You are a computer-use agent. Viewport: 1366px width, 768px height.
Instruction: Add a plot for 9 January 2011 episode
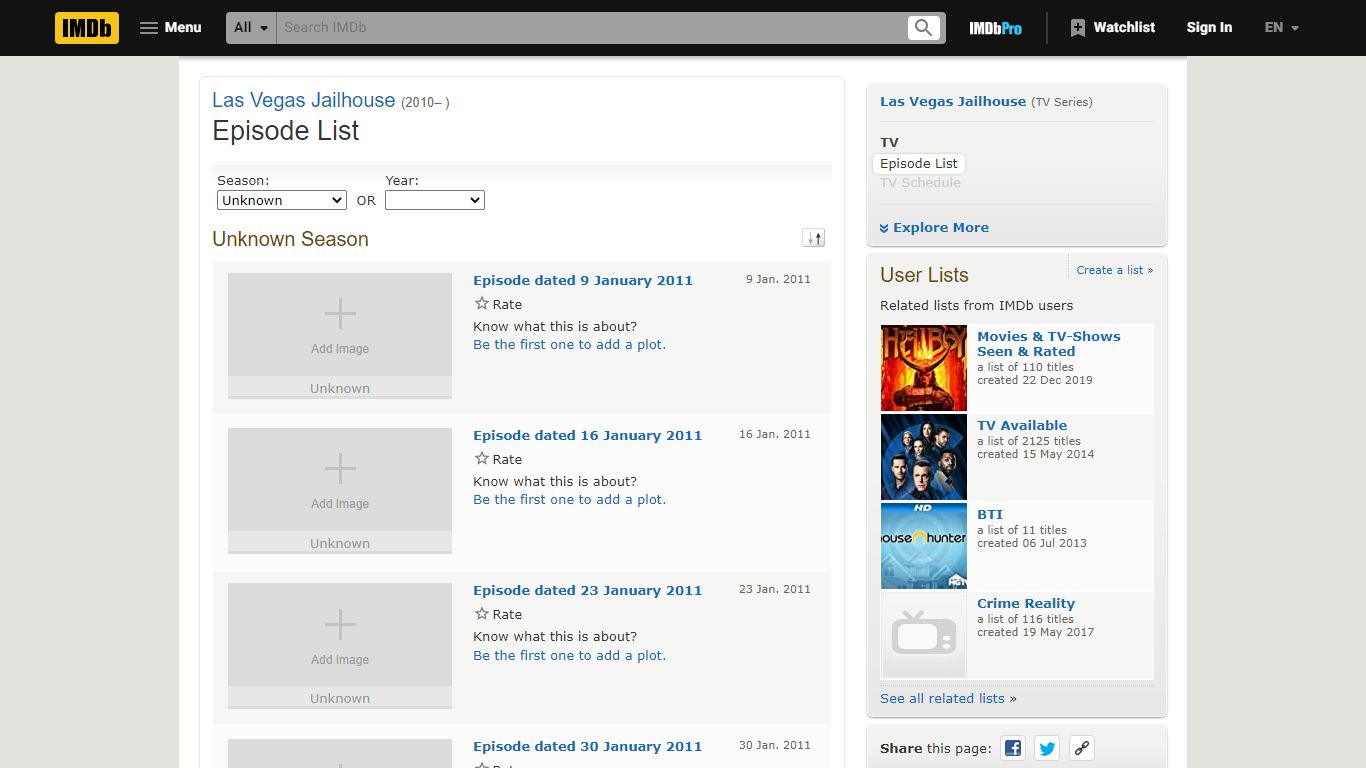point(570,345)
